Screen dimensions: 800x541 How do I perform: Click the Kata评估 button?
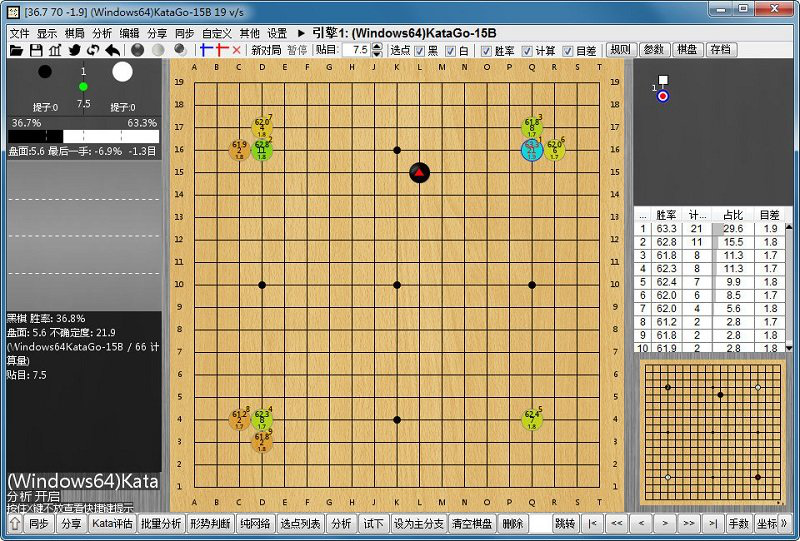coord(112,523)
